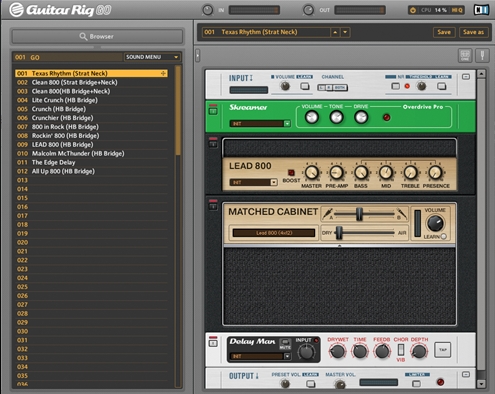Minimize the INPUT module
The width and height of the screenshot is (495, 394).
(466, 77)
